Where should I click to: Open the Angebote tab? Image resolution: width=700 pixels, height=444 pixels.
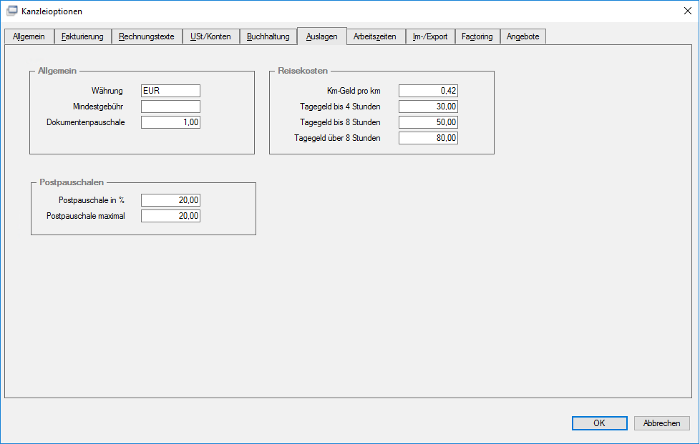pos(523,37)
